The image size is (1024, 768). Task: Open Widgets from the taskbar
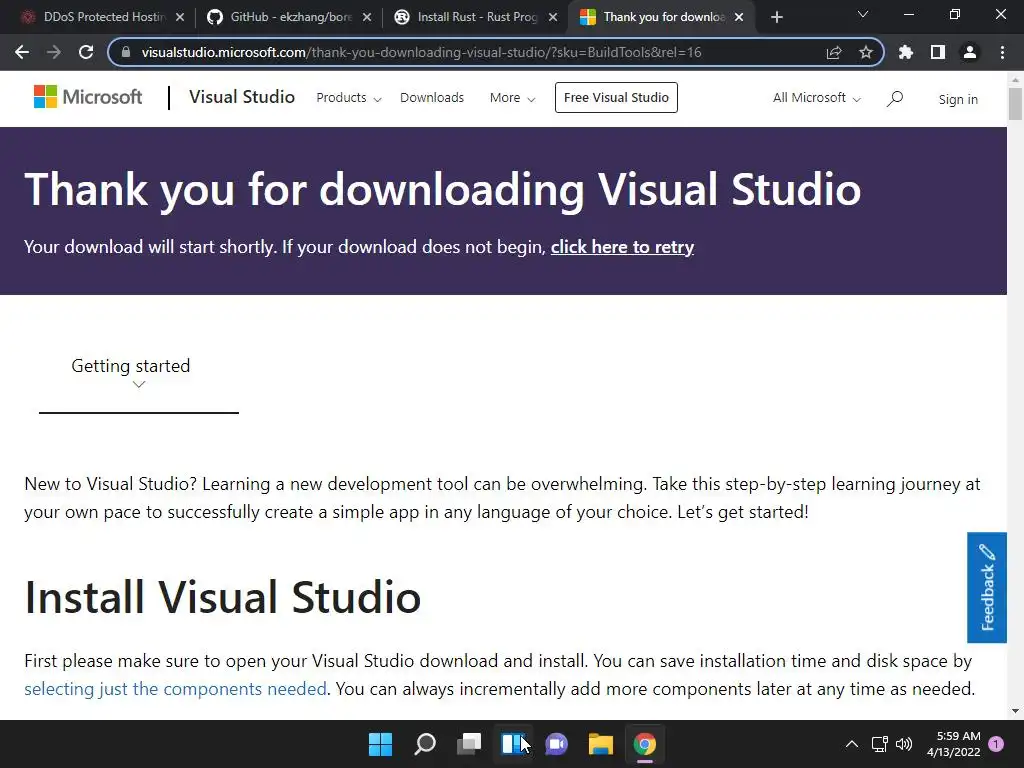pyautogui.click(x=513, y=744)
